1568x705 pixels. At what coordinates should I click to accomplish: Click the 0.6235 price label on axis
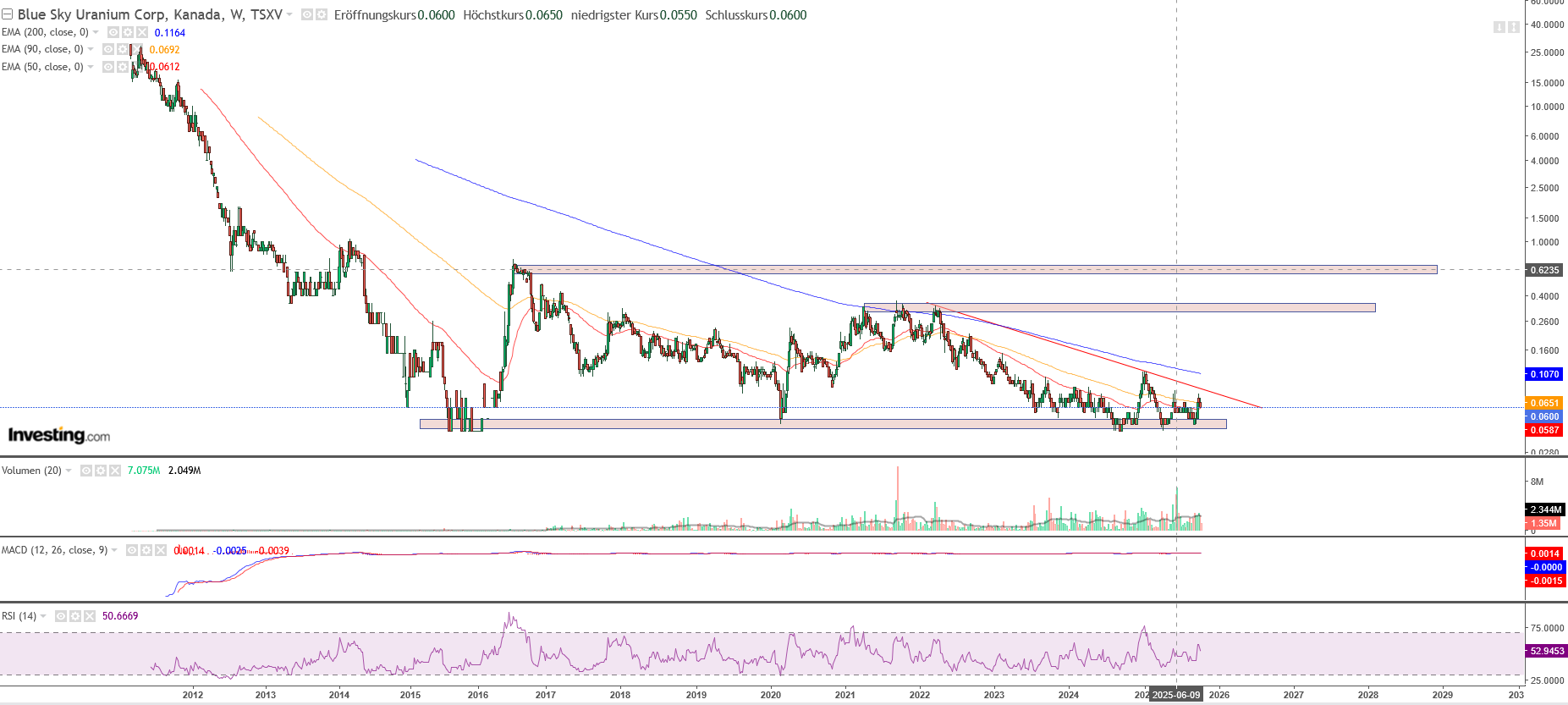1544,270
